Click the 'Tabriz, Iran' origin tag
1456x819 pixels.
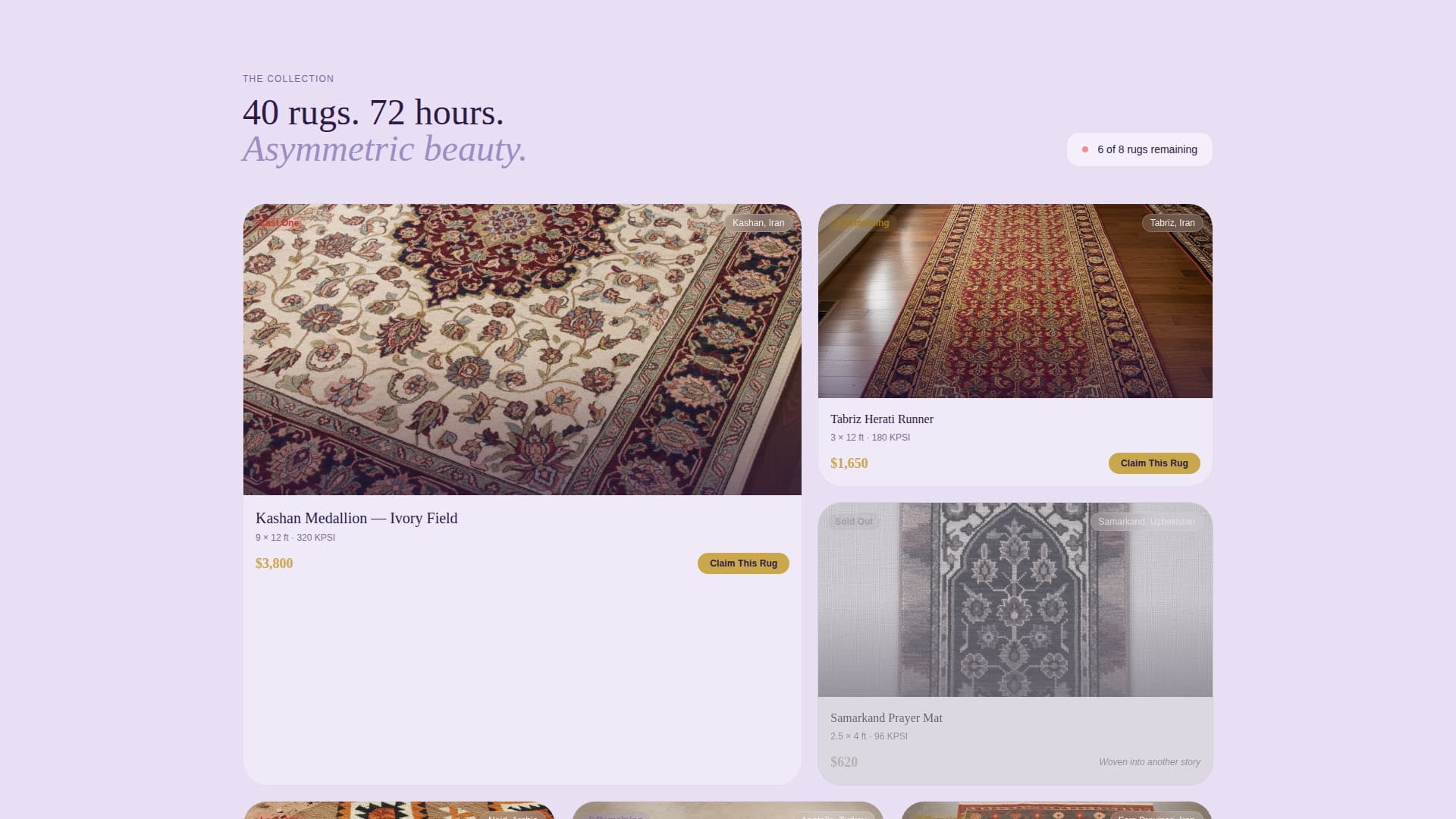coord(1172,223)
